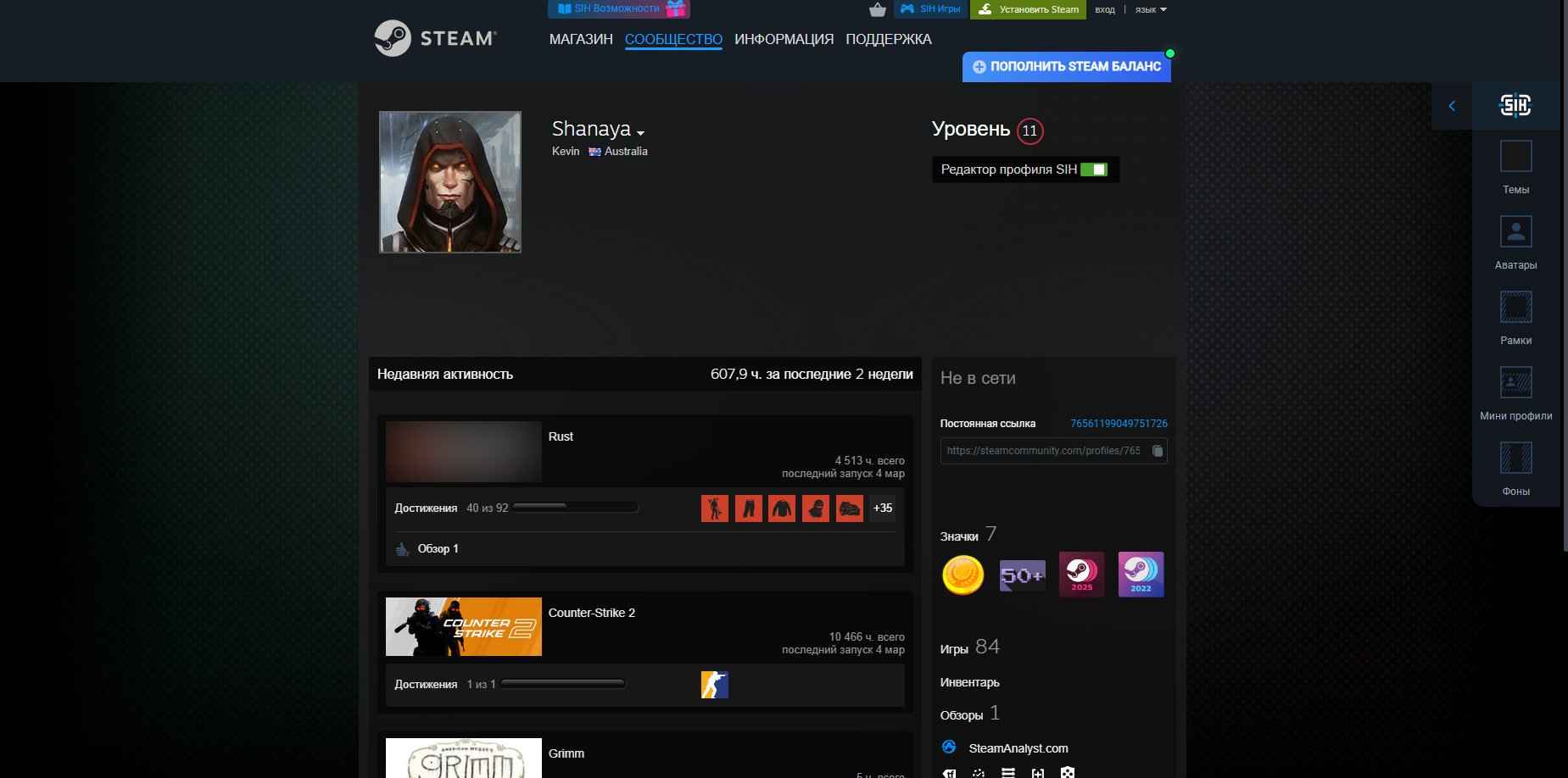The image size is (1568, 778).
Task: Open Мини профили from the SIH sidebar
Action: click(x=1517, y=381)
